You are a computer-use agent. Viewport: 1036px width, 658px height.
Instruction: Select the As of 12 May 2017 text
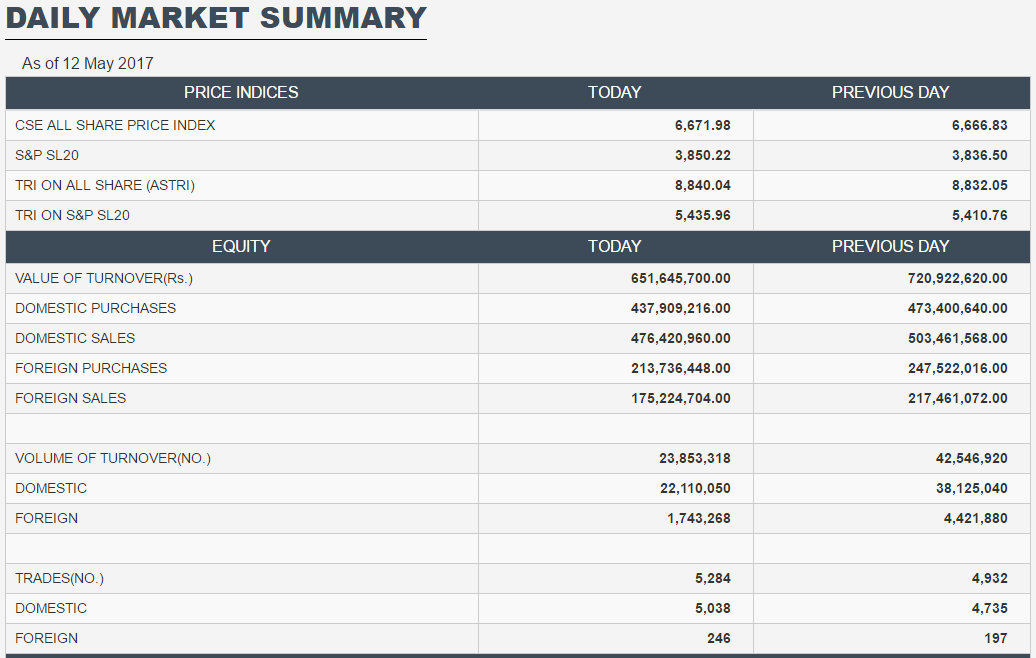coord(87,63)
